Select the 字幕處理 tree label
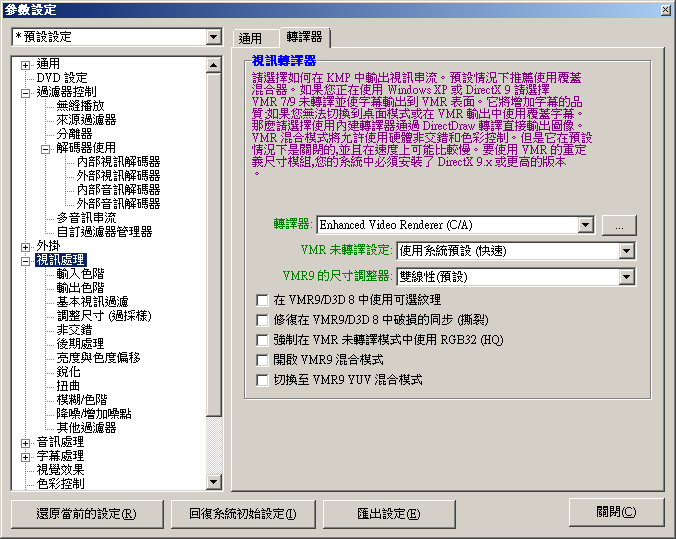 (x=60, y=456)
